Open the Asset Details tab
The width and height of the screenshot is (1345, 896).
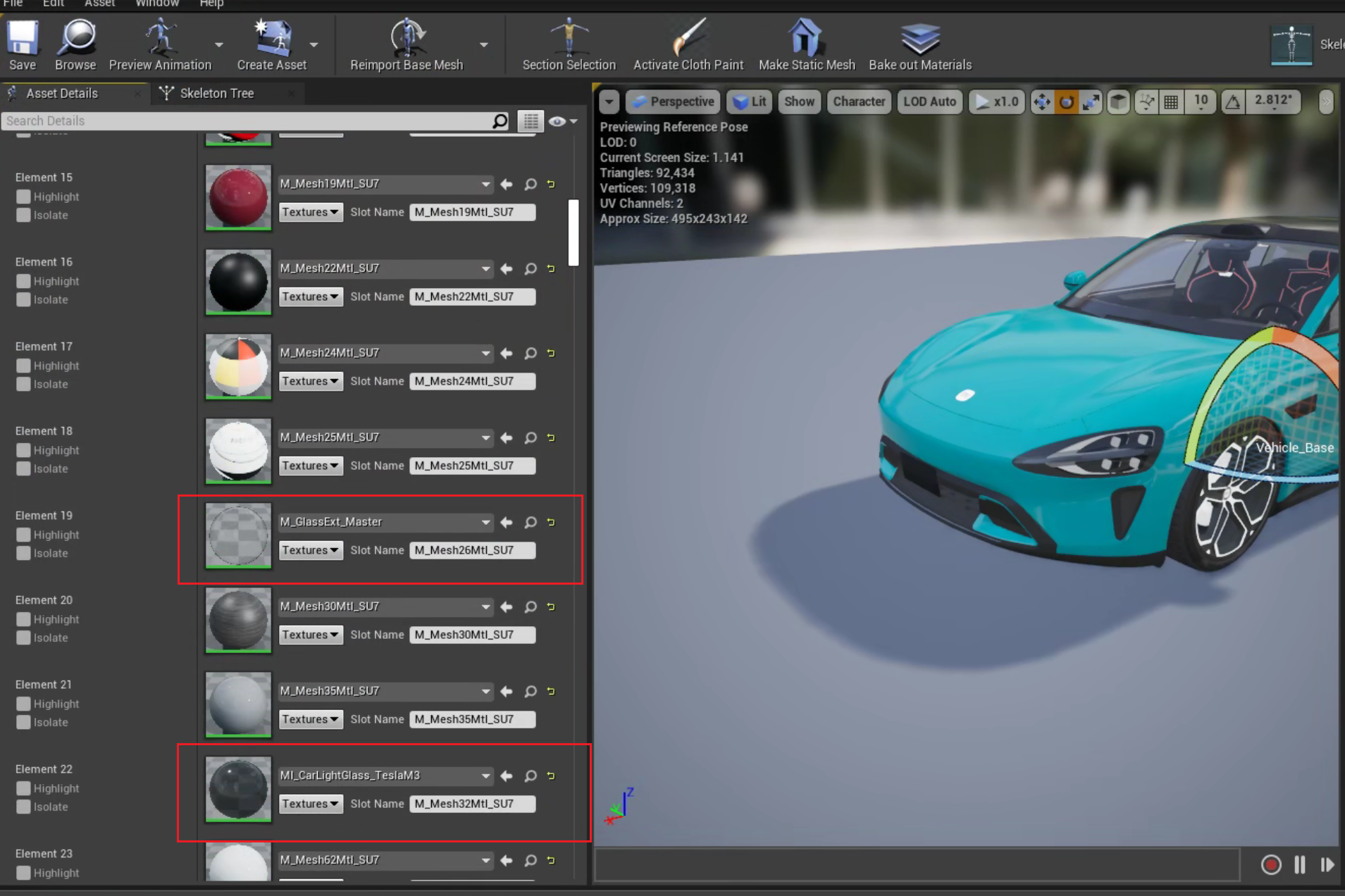[62, 94]
